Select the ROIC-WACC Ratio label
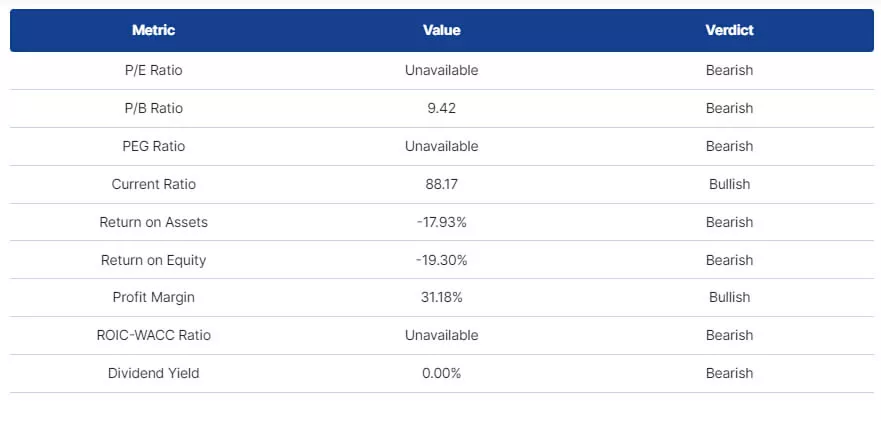The width and height of the screenshot is (881, 421). click(153, 335)
